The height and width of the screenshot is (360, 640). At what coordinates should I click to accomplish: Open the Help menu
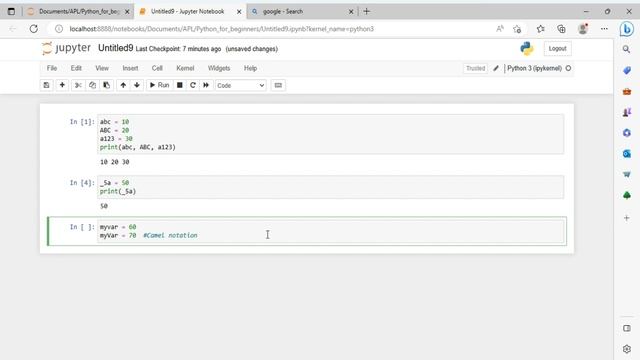tap(250, 68)
